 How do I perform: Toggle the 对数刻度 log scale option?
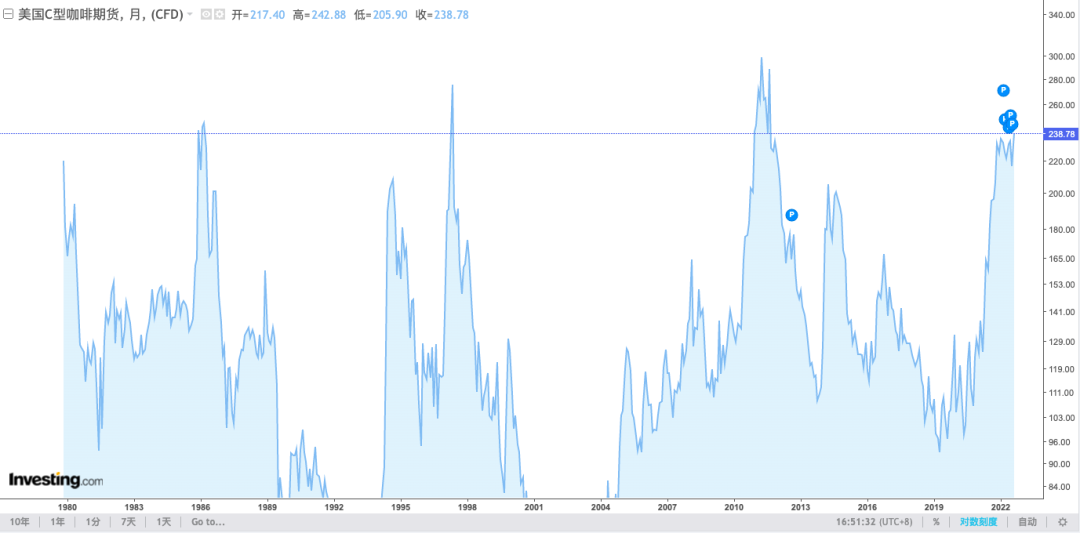click(x=979, y=521)
